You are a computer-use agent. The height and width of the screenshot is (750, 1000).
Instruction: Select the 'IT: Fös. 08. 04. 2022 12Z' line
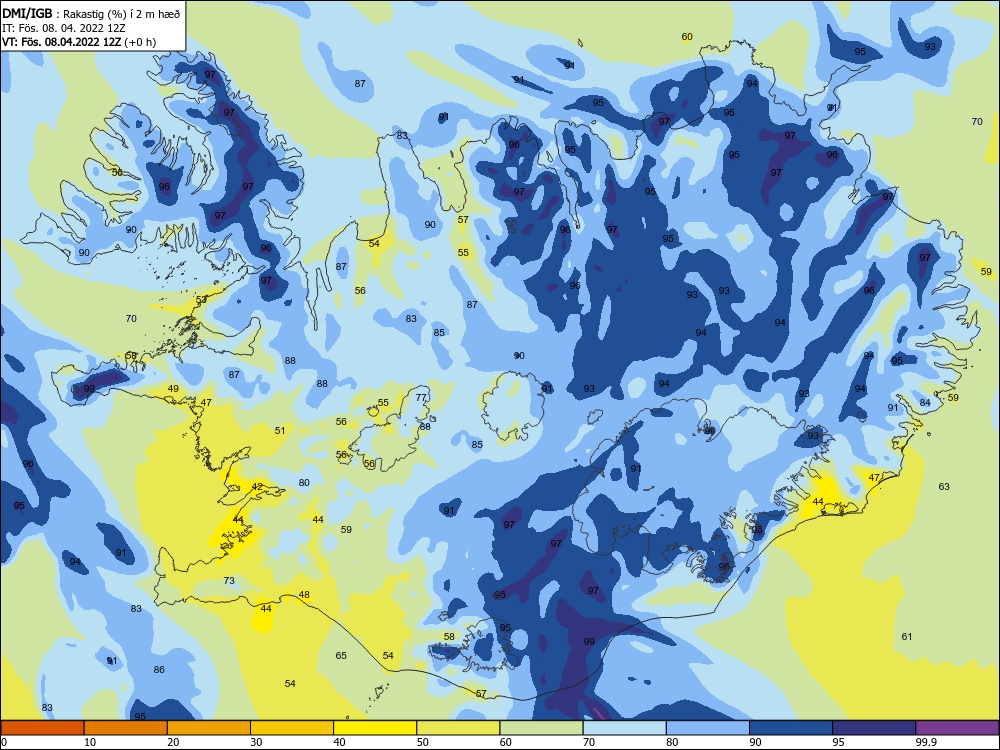62,28
